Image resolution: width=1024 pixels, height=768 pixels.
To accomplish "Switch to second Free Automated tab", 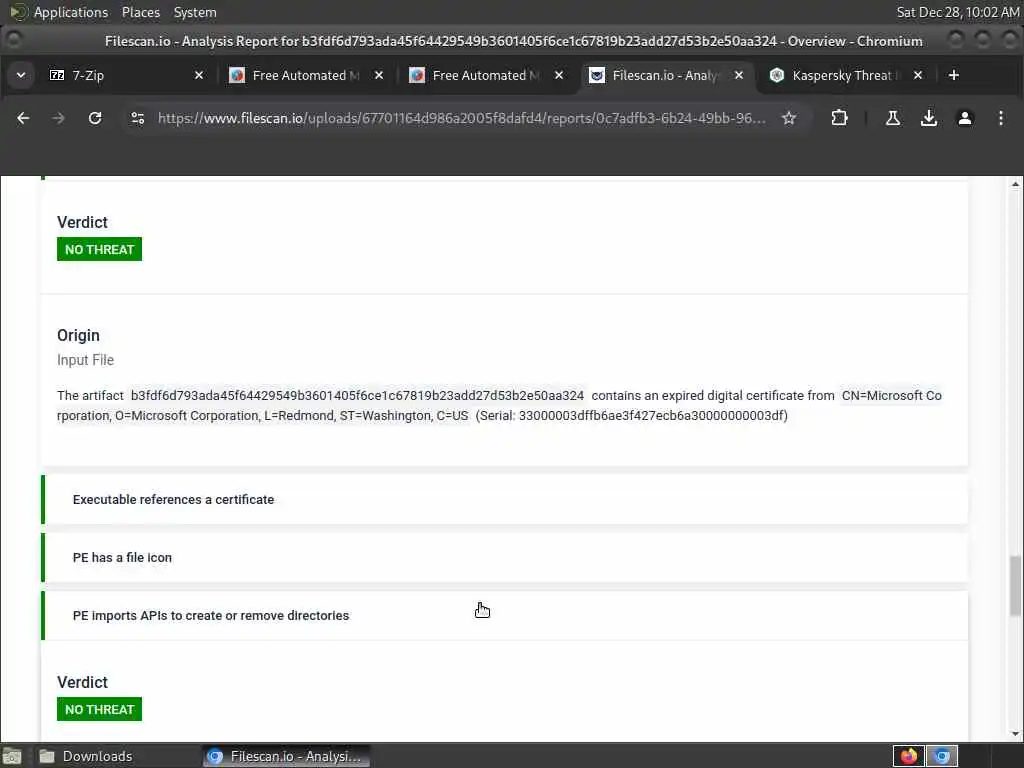I will (x=484, y=75).
